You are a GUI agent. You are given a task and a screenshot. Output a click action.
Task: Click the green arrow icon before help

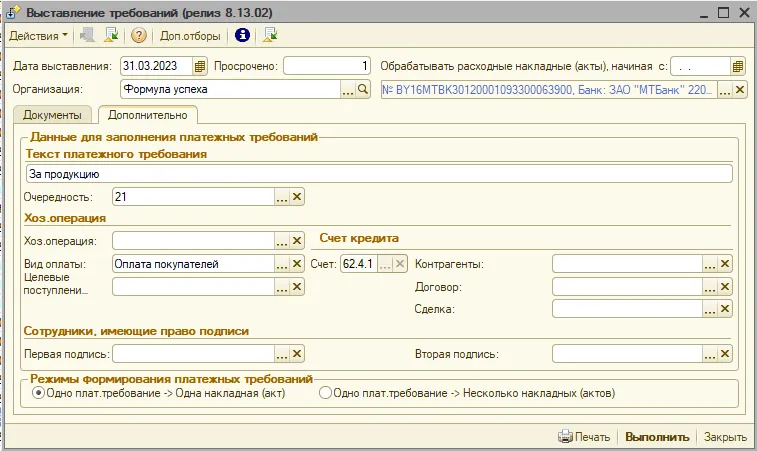(111, 35)
